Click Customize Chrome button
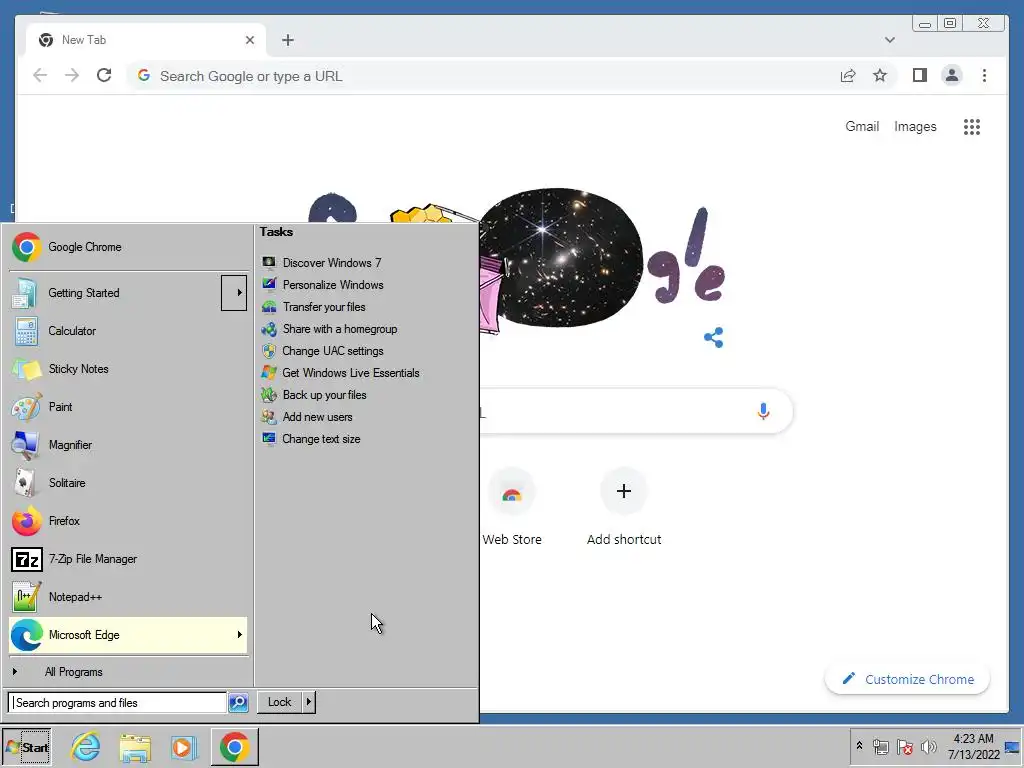Screen dimensions: 1024x768 coord(908,679)
